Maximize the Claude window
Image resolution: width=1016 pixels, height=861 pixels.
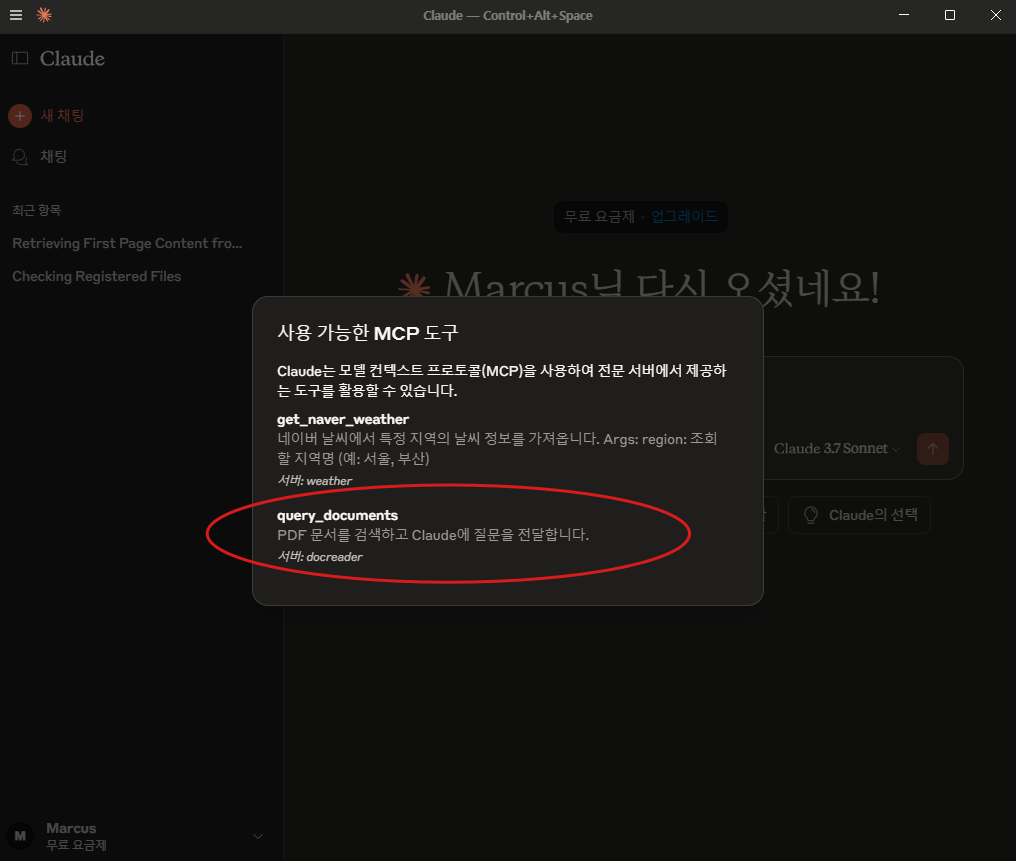tap(949, 15)
